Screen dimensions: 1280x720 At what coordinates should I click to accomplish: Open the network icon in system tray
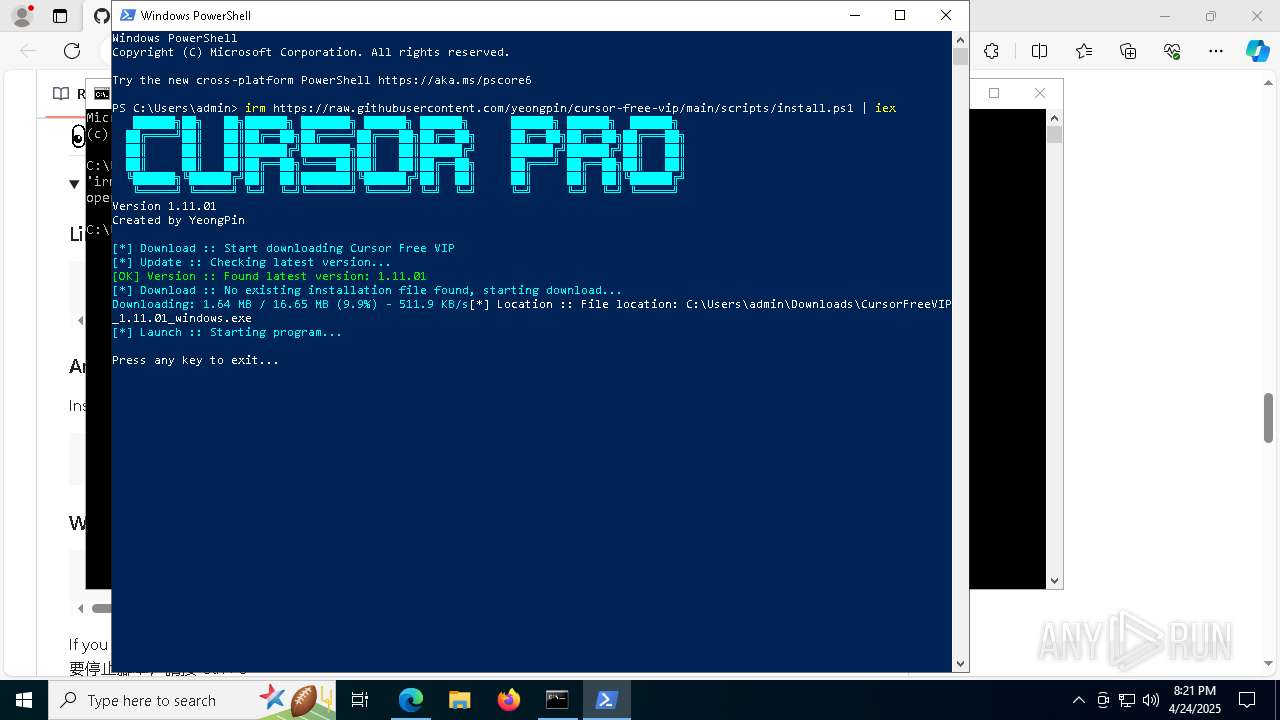(x=1127, y=700)
